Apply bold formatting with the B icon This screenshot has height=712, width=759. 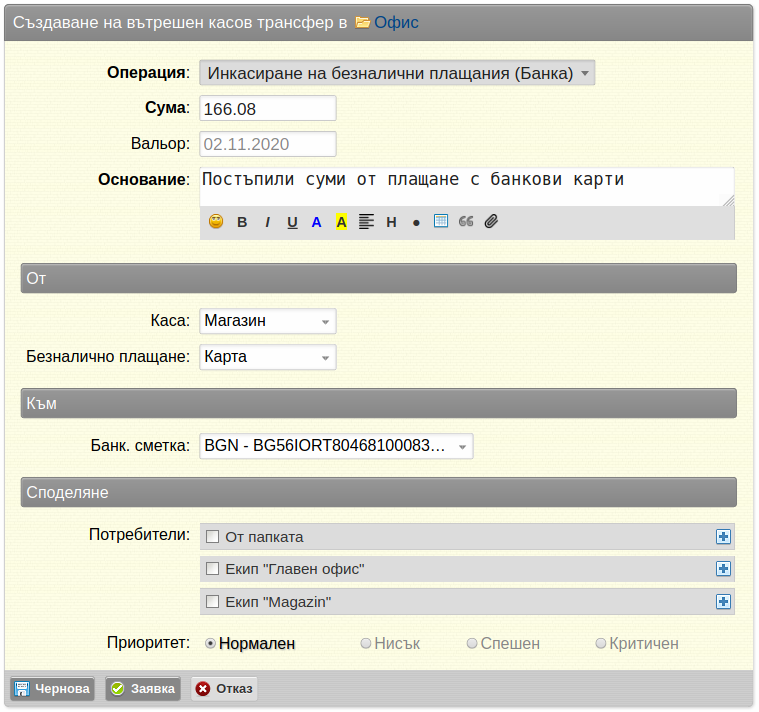242,222
